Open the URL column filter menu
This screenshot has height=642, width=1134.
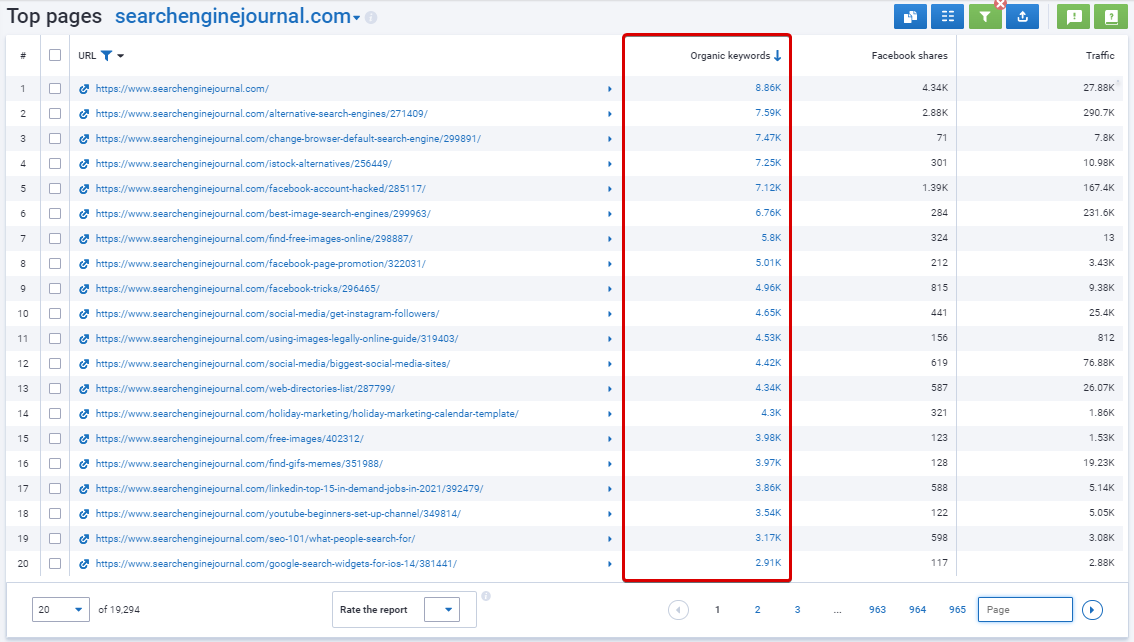pyautogui.click(x=105, y=56)
